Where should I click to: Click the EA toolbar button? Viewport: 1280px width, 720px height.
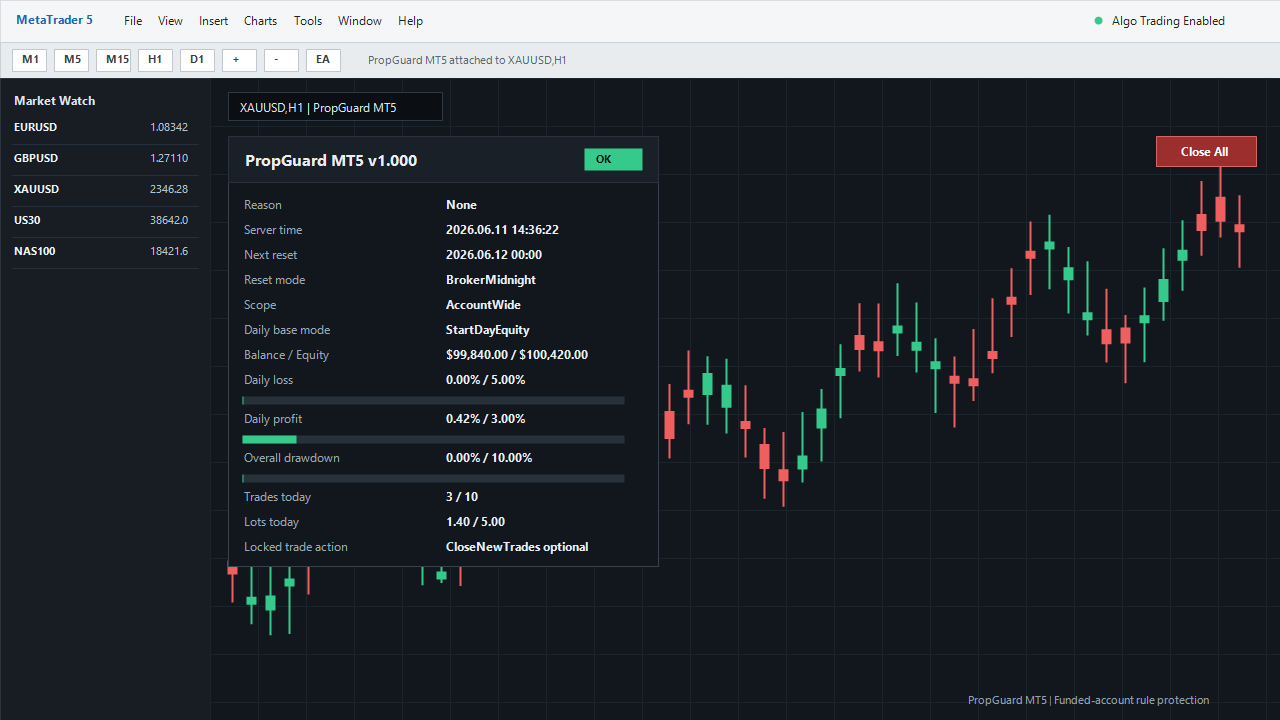click(324, 60)
